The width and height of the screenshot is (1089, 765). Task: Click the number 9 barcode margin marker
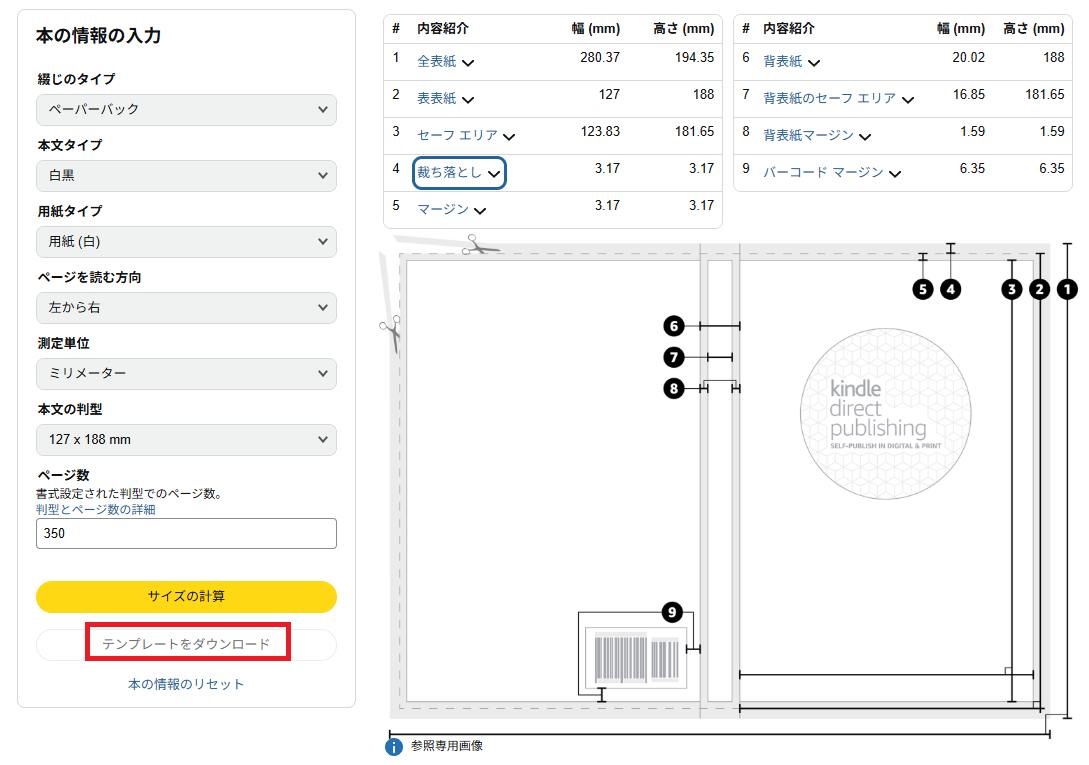[x=673, y=612]
